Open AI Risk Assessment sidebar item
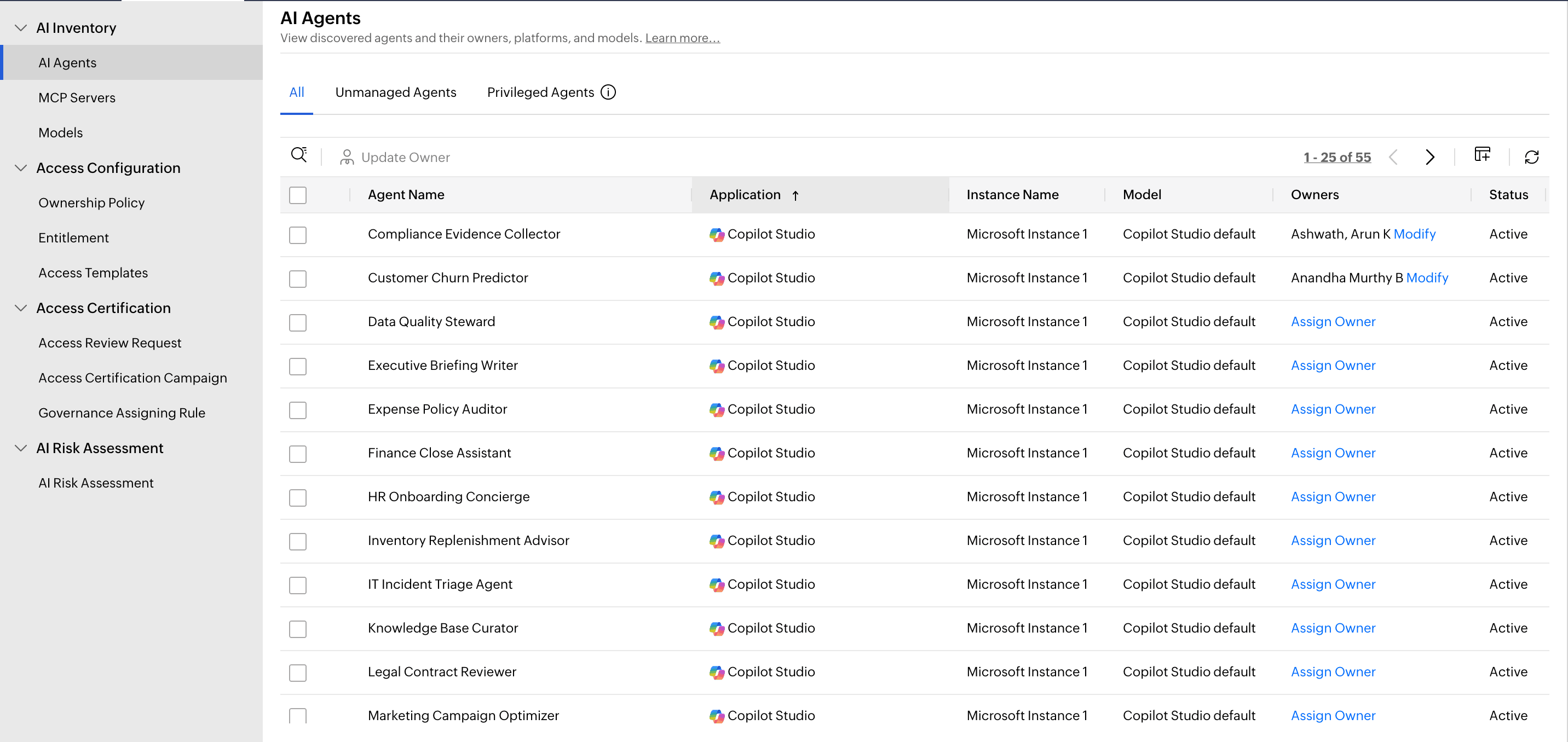 point(96,483)
